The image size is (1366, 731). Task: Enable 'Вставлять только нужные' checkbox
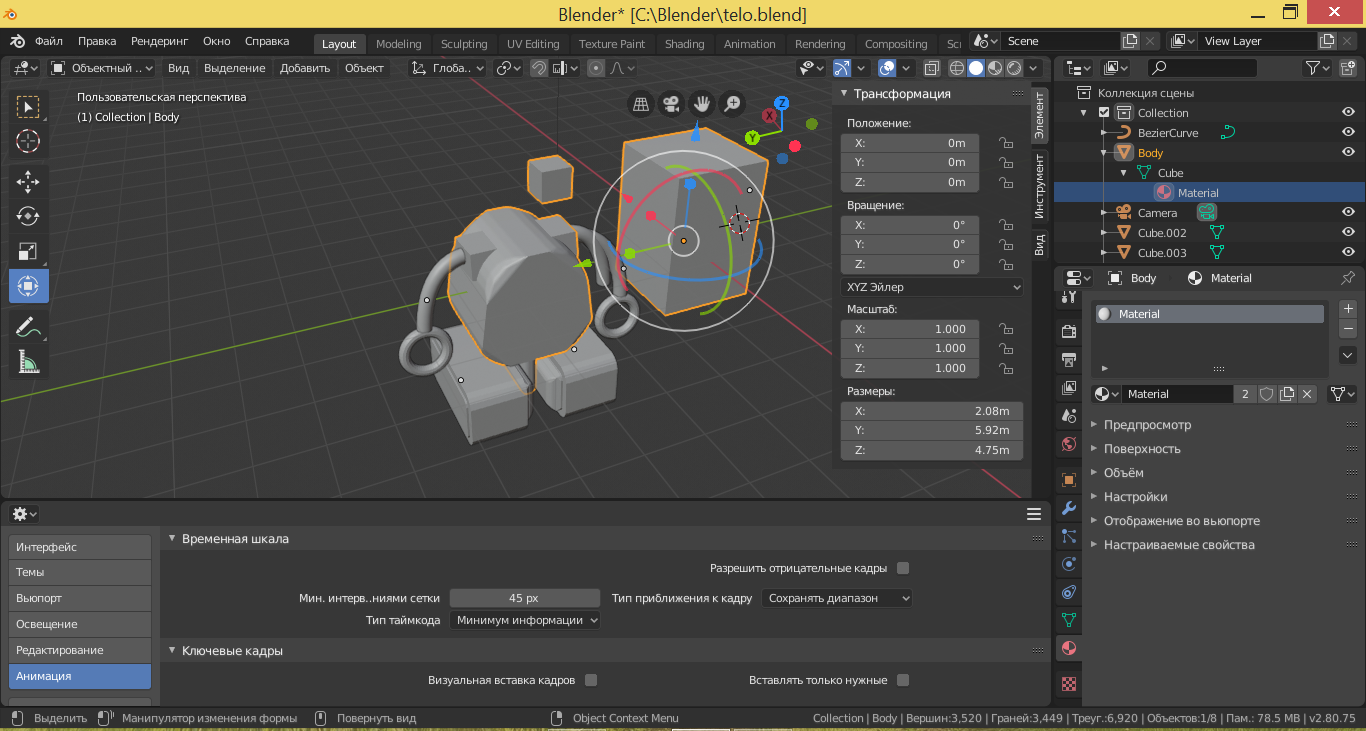click(903, 680)
